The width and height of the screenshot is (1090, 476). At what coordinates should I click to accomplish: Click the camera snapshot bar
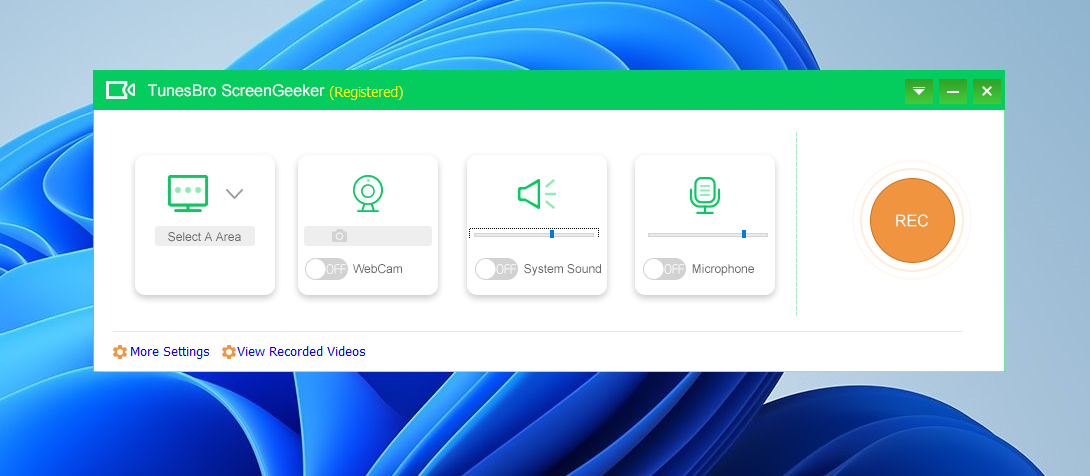coord(368,236)
